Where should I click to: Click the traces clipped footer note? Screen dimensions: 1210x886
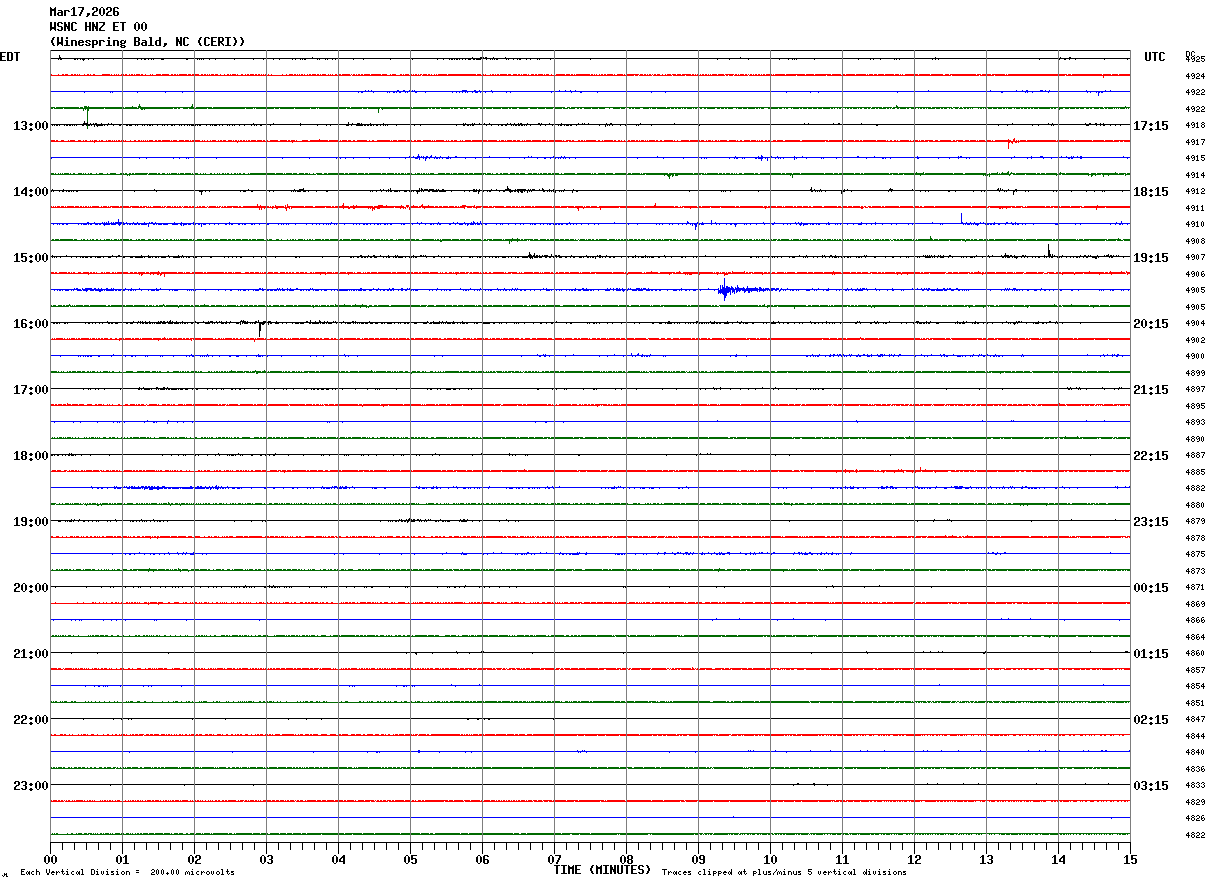coord(784,873)
